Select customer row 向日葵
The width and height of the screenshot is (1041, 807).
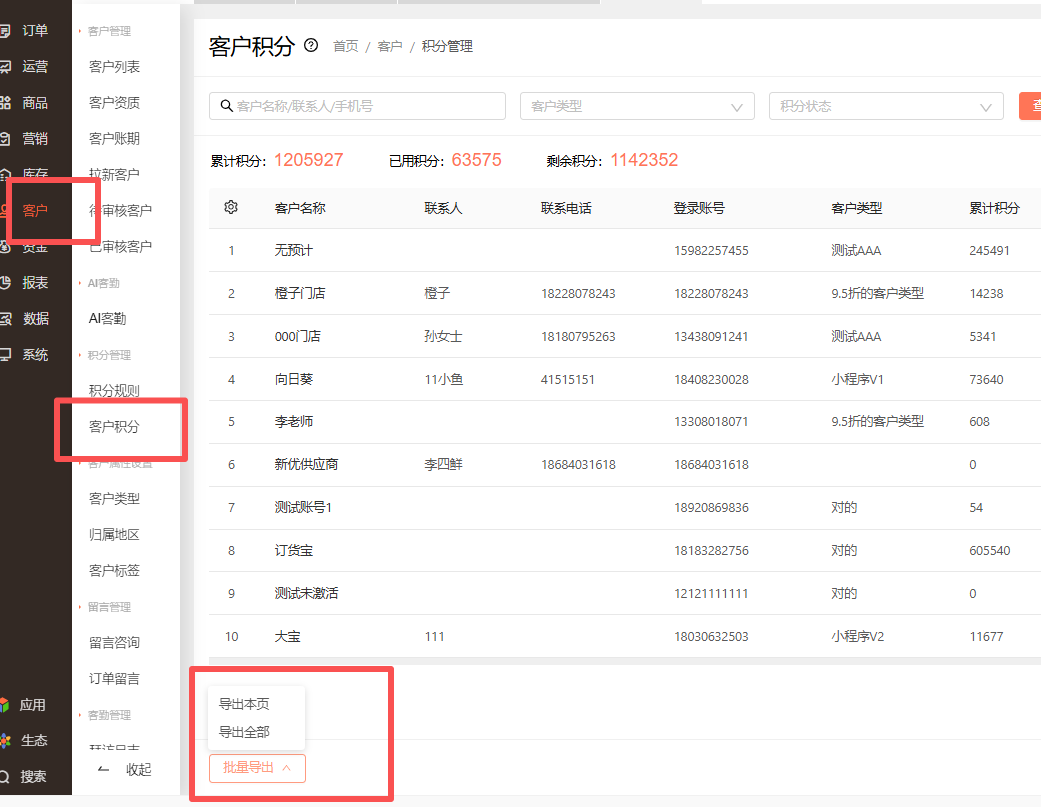tap(625, 379)
